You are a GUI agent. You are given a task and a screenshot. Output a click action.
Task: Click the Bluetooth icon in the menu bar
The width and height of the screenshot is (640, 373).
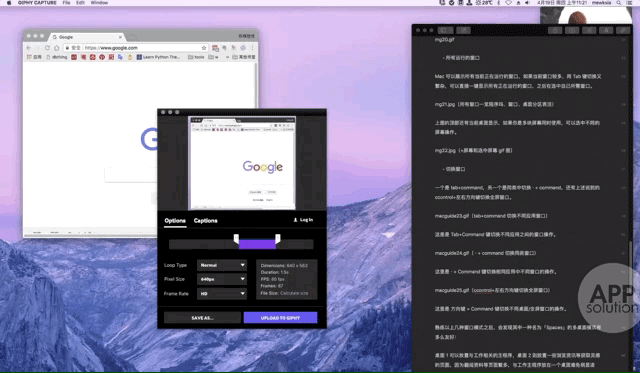pyautogui.click(x=498, y=3)
